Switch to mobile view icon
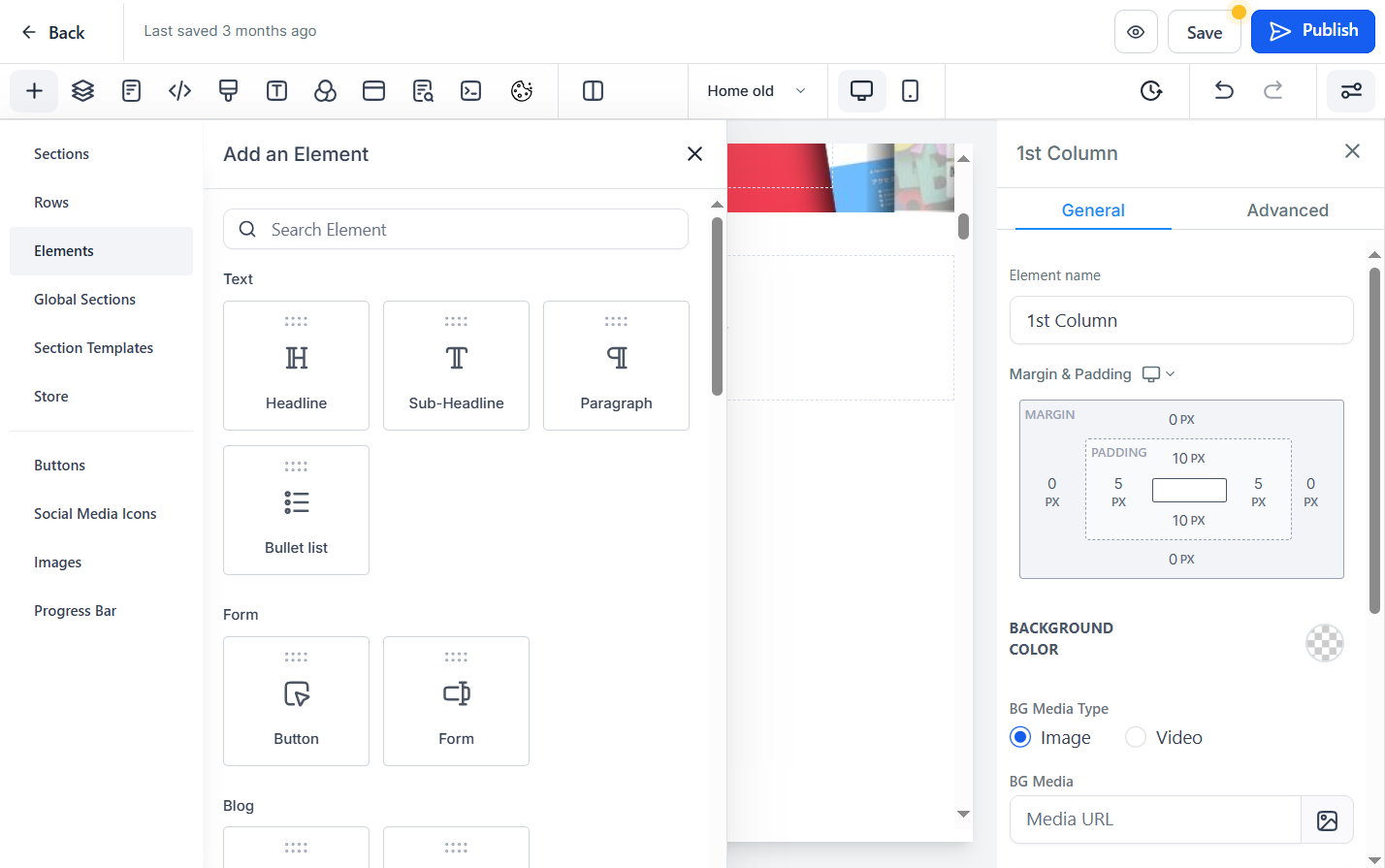 (911, 91)
